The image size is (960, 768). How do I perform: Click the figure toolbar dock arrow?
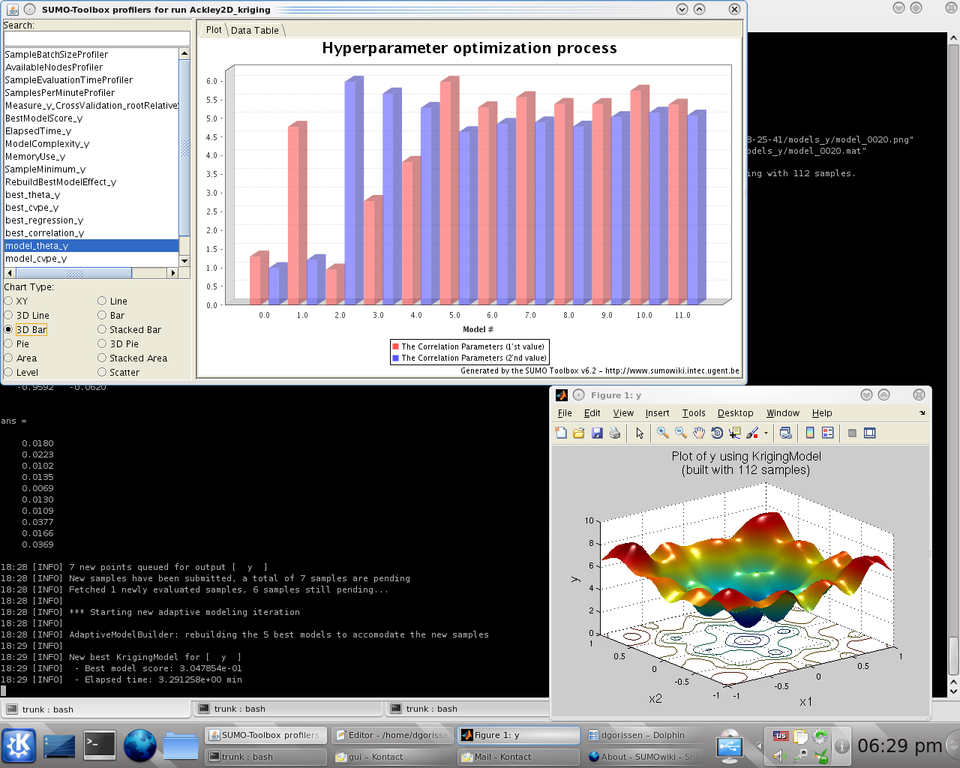pos(922,413)
